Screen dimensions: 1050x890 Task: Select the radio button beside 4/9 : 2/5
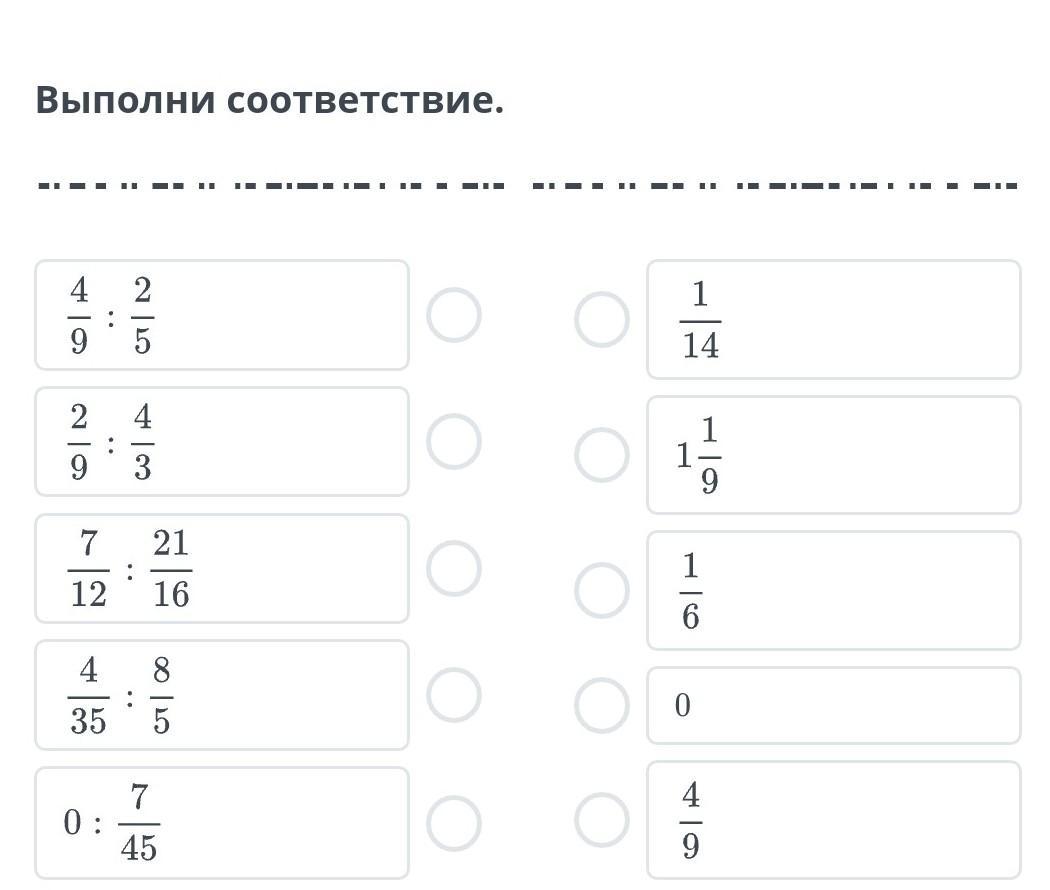[454, 315]
